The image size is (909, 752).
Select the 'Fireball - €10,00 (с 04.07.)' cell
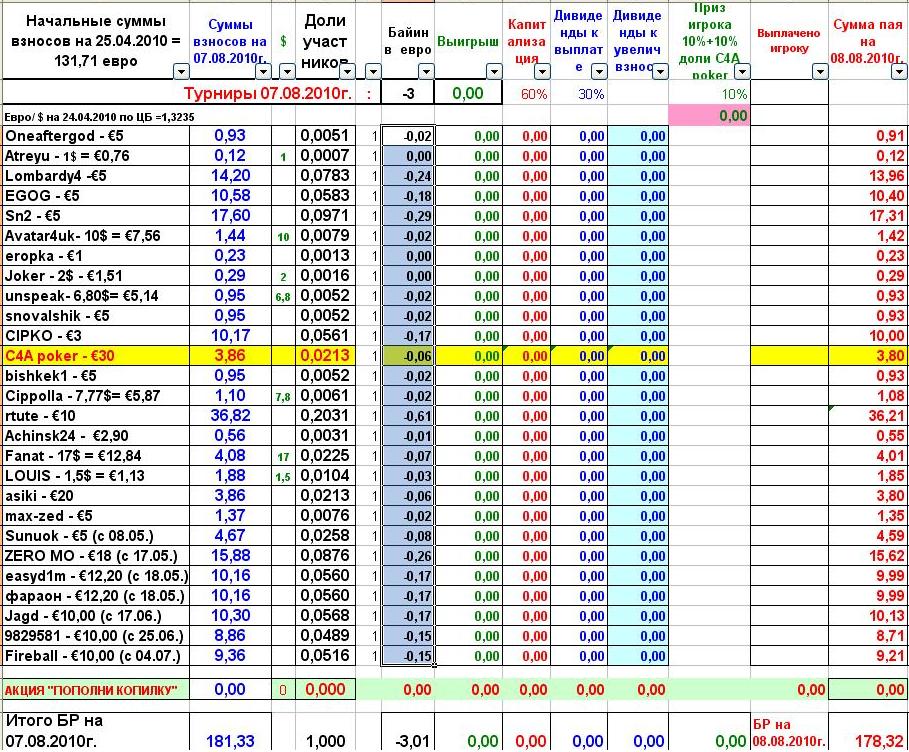point(96,656)
